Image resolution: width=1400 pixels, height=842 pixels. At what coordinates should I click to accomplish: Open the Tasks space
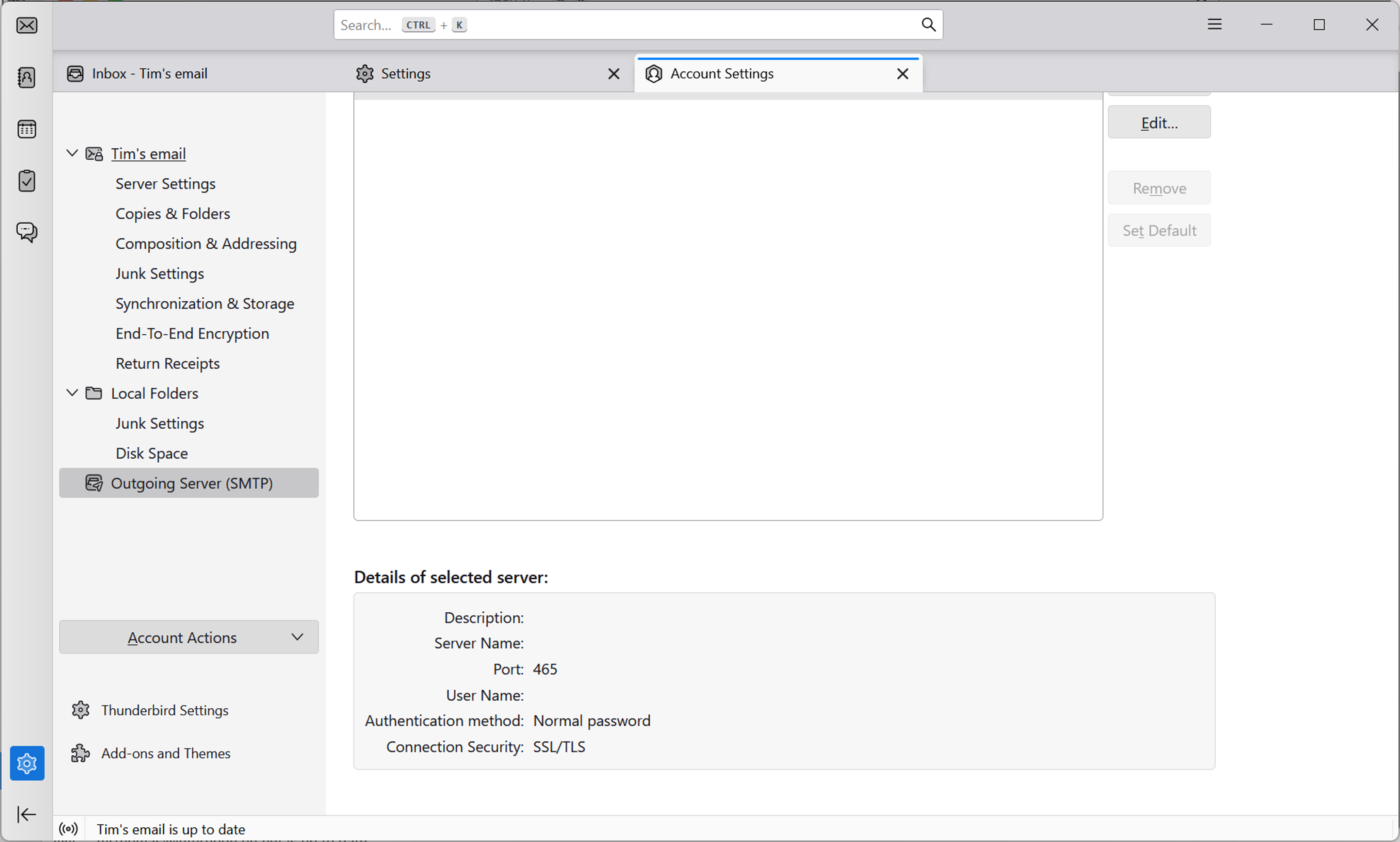(26, 180)
